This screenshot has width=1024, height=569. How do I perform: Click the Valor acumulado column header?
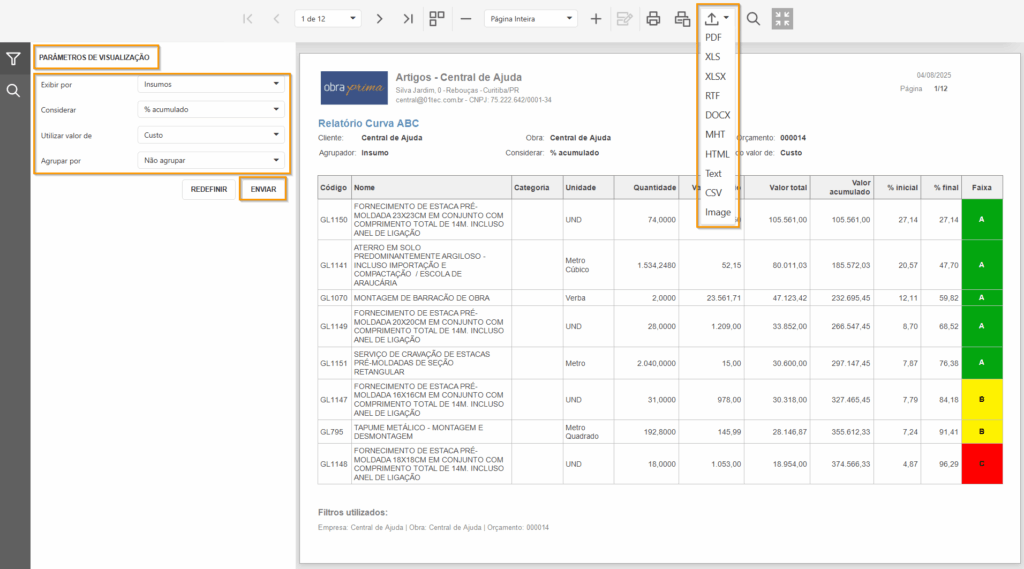[841, 187]
